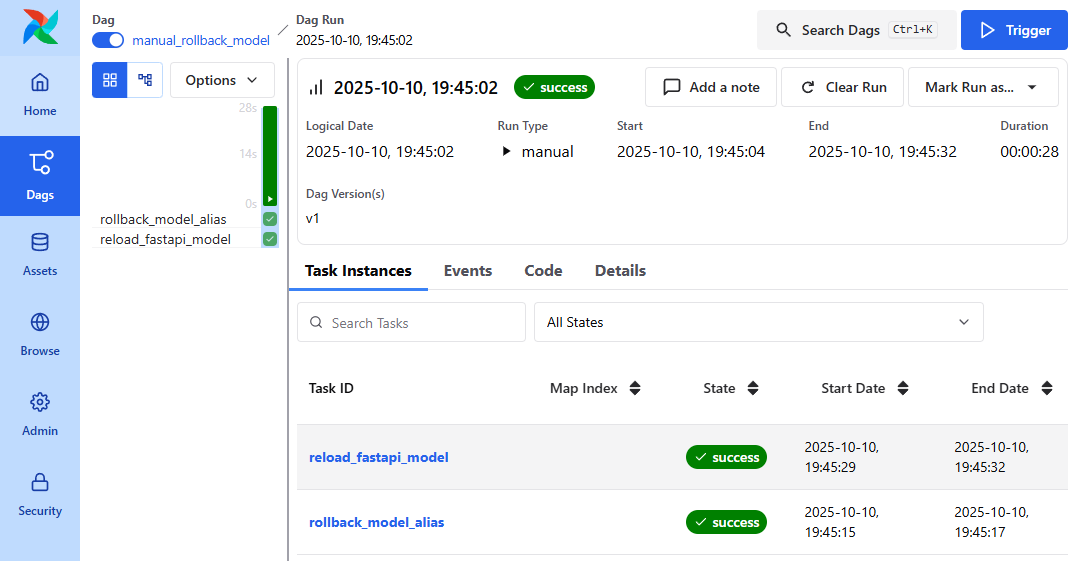
Task: Open the Code tab
Action: click(x=543, y=271)
